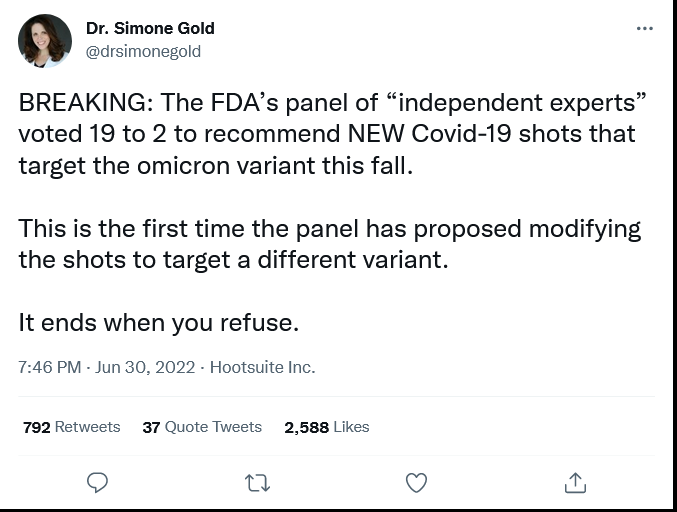Click the 792 retweet count number
The image size is (677, 512).
pyautogui.click(x=37, y=427)
